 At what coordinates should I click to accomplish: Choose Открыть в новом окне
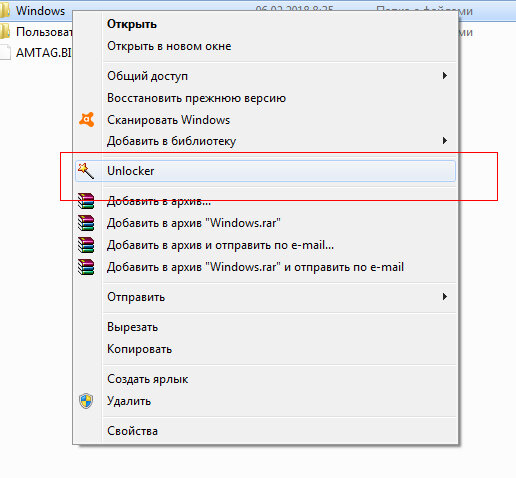(x=169, y=46)
